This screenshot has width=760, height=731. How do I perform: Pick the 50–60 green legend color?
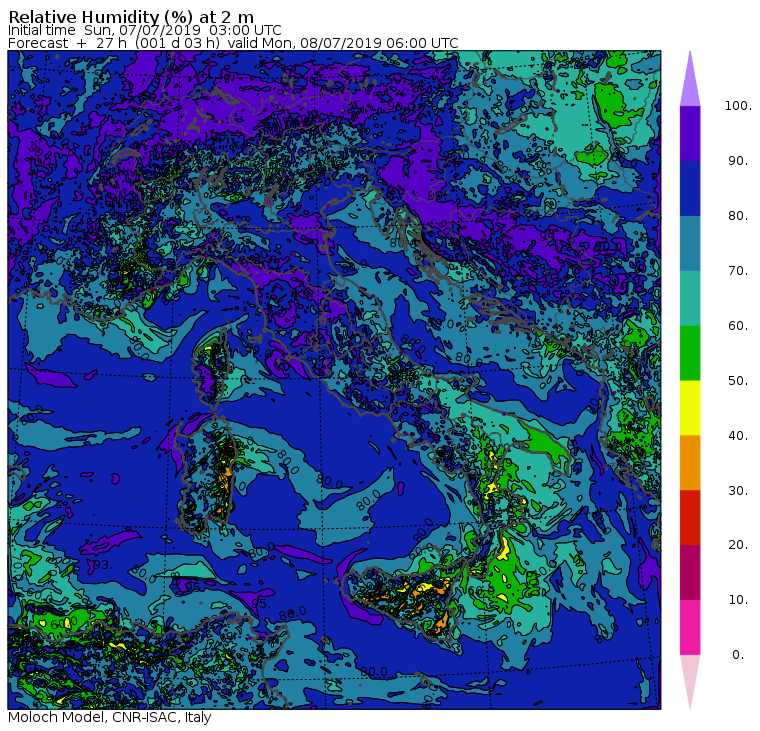coord(690,353)
